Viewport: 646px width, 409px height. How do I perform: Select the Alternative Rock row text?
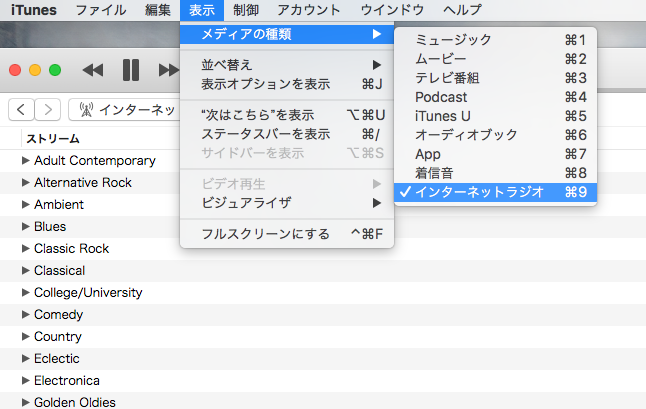(83, 182)
